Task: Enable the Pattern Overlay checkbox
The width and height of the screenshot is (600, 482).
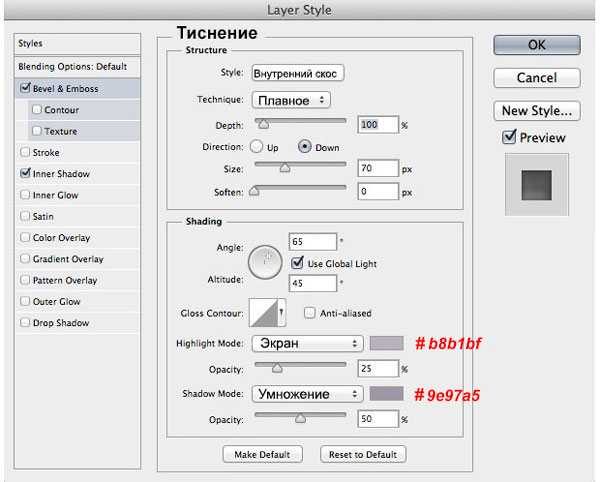Action: [x=25, y=280]
